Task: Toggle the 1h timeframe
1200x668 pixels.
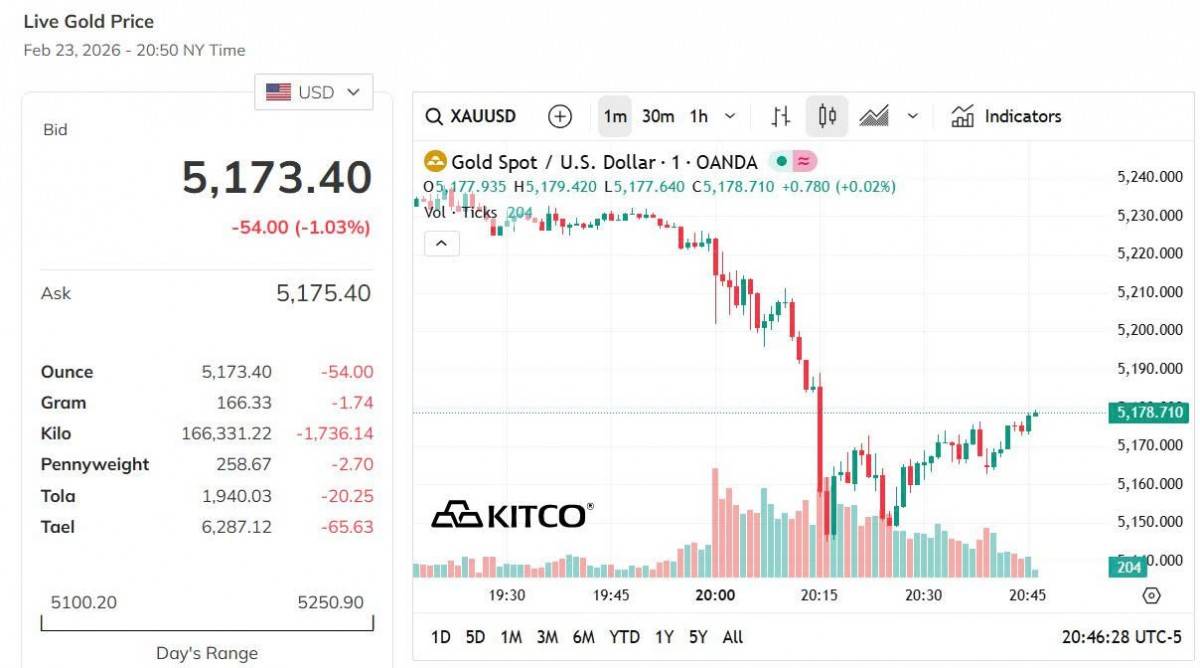Action: (698, 116)
